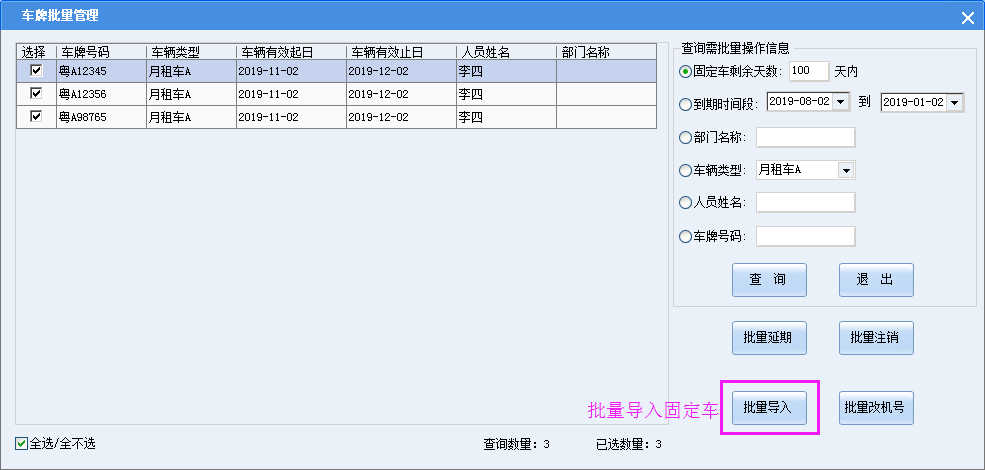Select the 车辆类型 radio button
The width and height of the screenshot is (985, 470).
tap(686, 170)
